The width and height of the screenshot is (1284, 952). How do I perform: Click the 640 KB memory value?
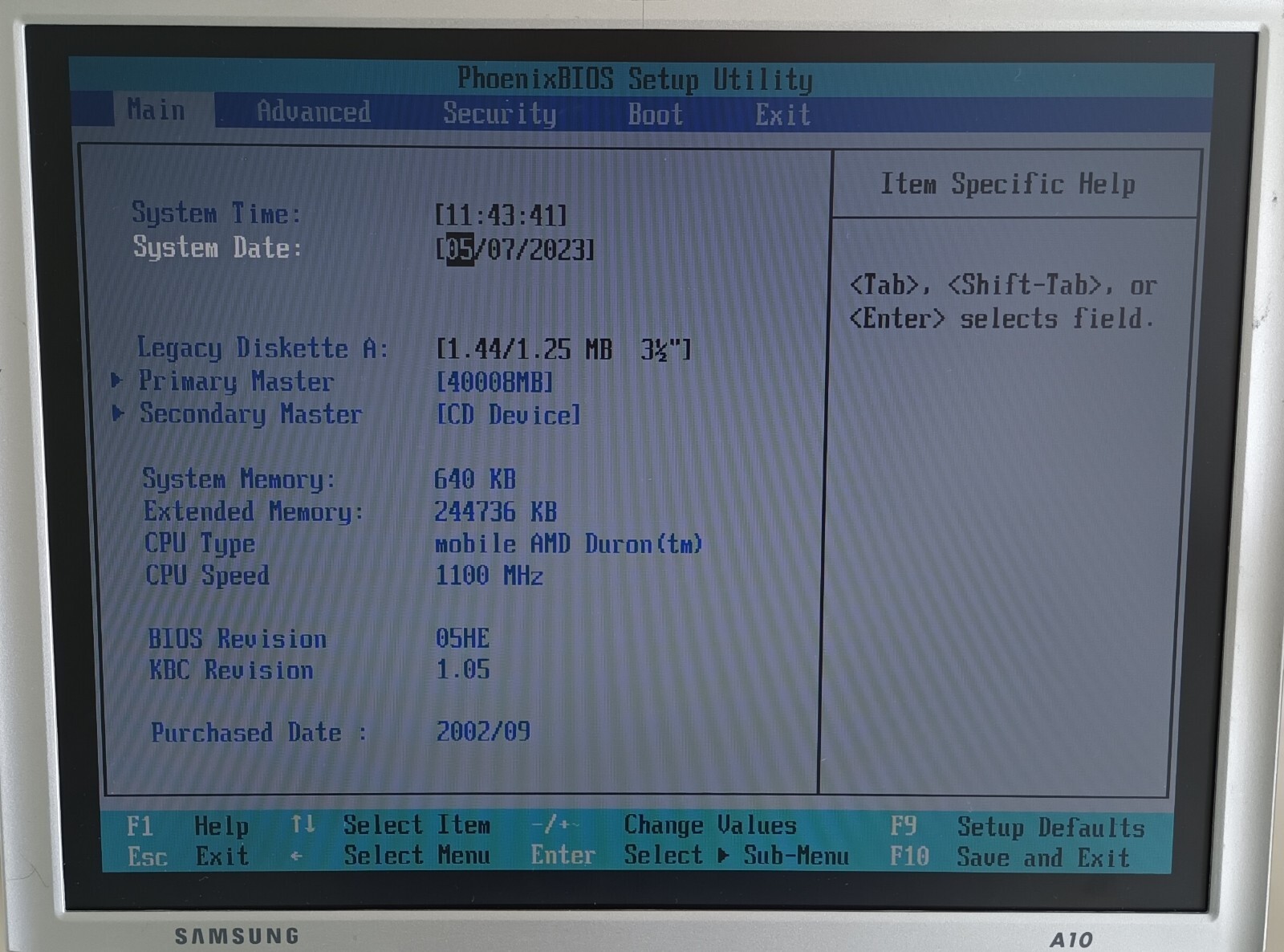[475, 479]
